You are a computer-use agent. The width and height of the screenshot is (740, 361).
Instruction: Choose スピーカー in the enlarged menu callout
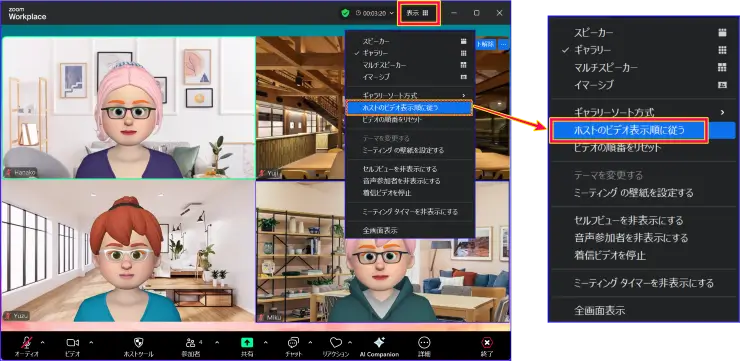point(594,33)
